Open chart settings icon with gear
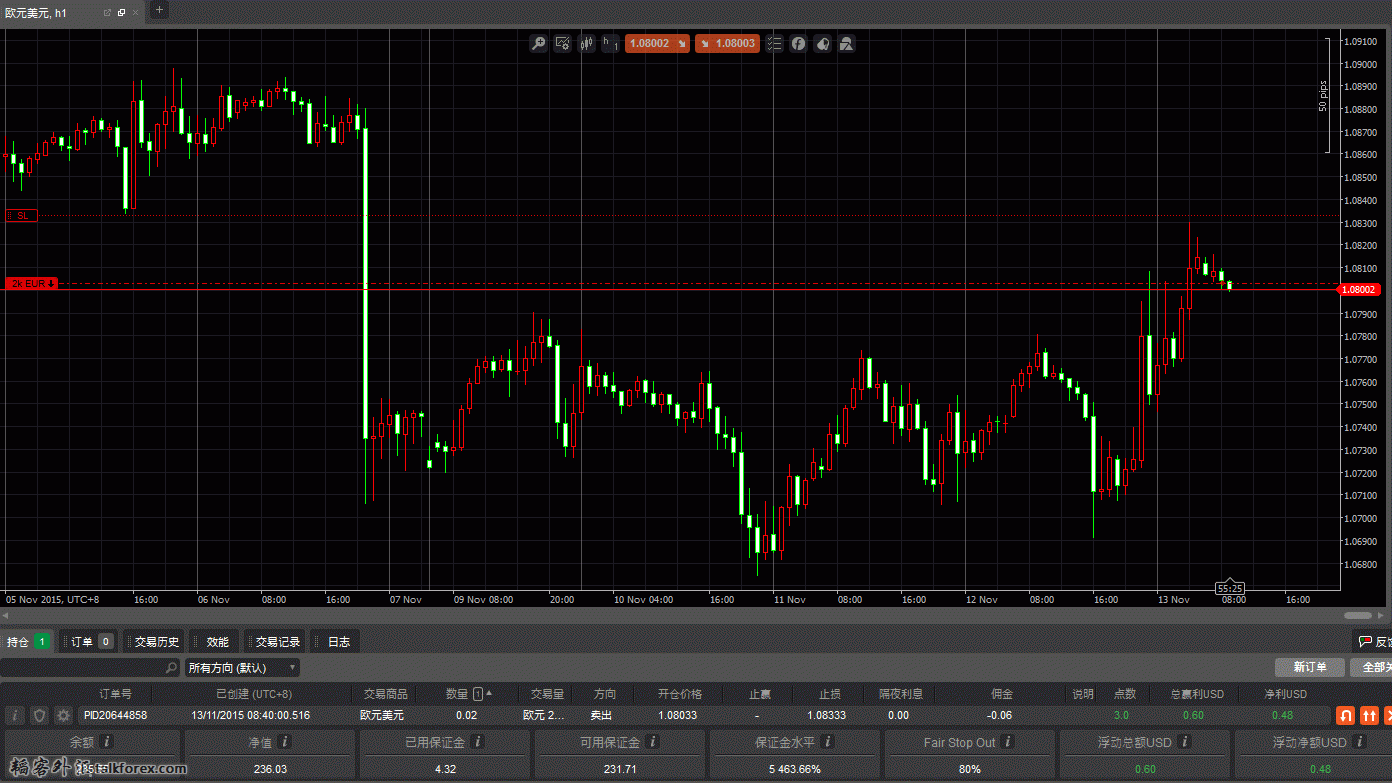 point(562,44)
